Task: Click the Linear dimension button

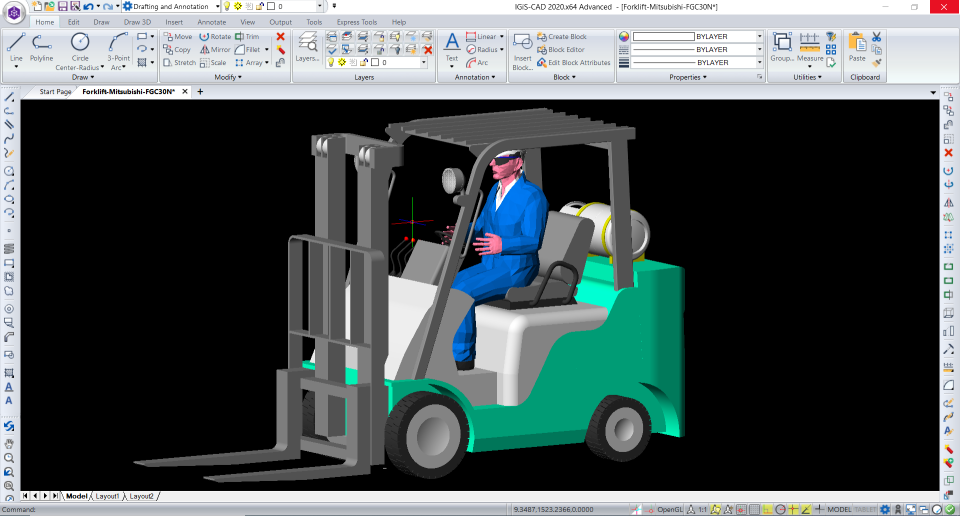Action: (481, 37)
